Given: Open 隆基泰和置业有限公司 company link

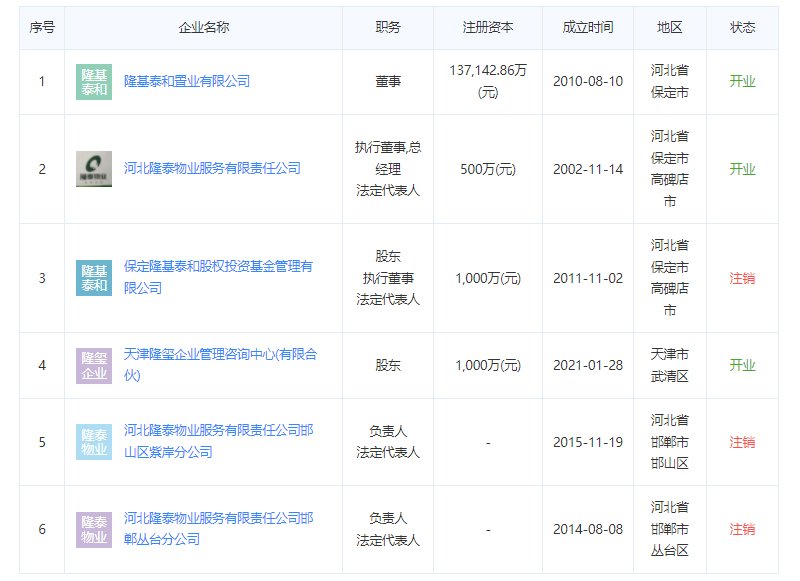Looking at the screenshot, I should point(187,81).
